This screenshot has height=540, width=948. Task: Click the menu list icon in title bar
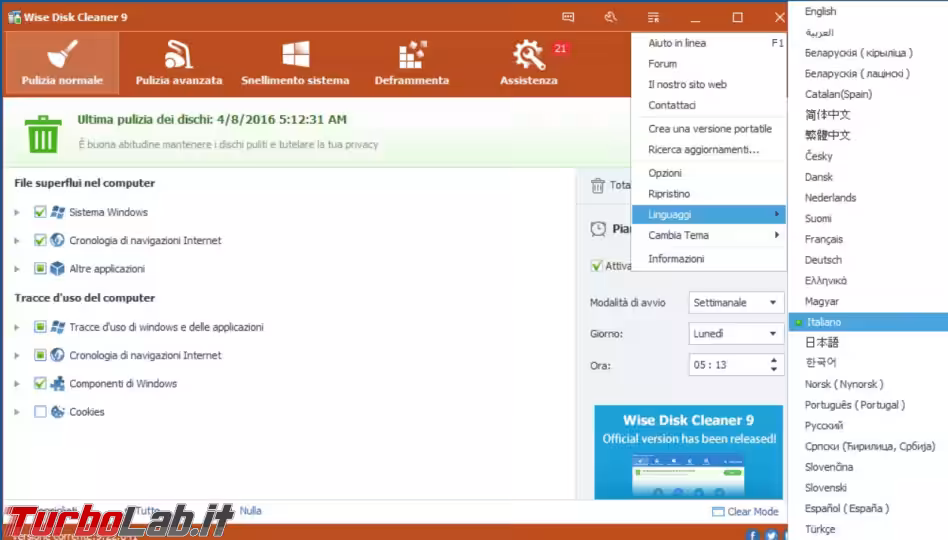[653, 17]
